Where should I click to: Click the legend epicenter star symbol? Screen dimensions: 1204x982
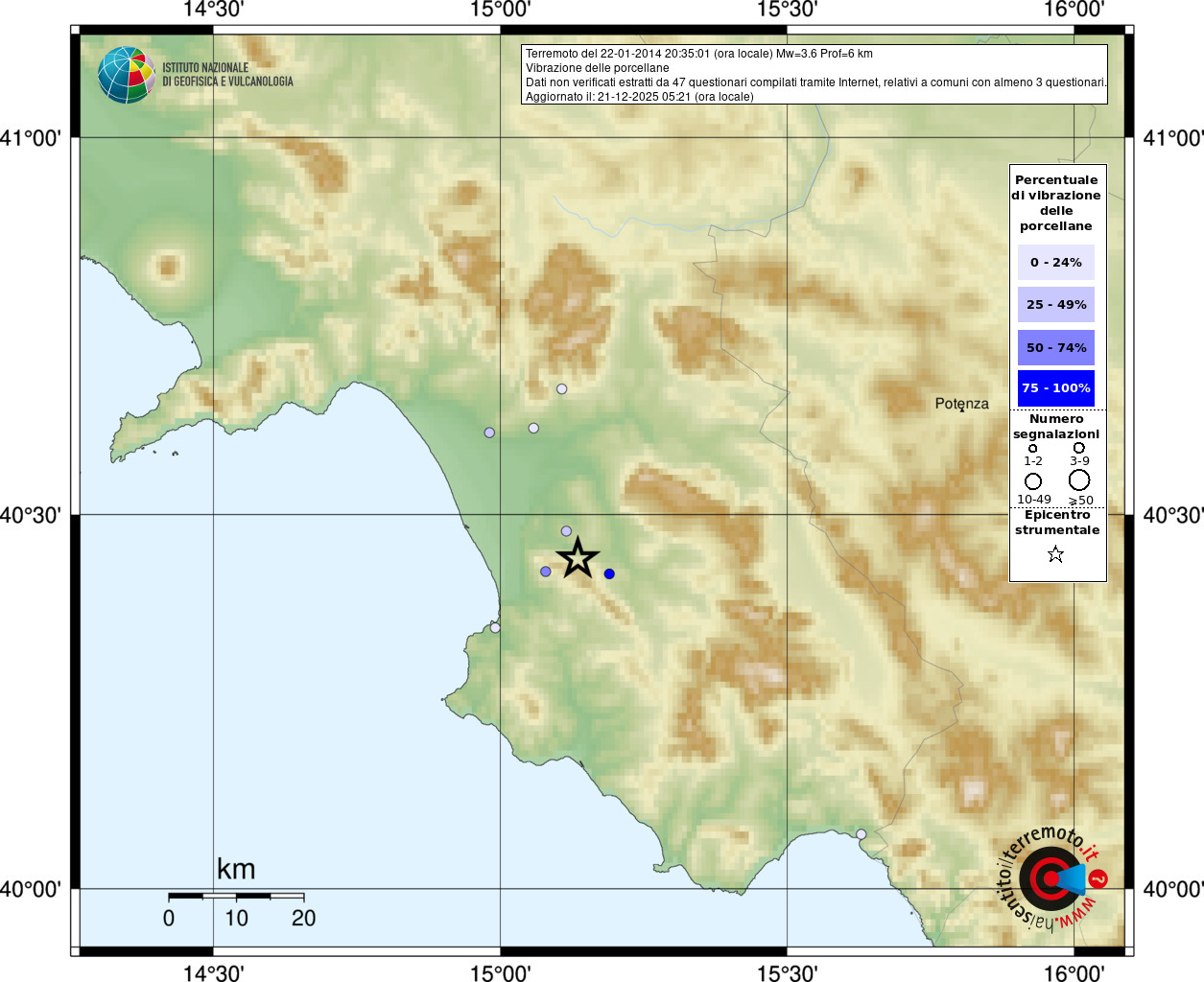1055,554
